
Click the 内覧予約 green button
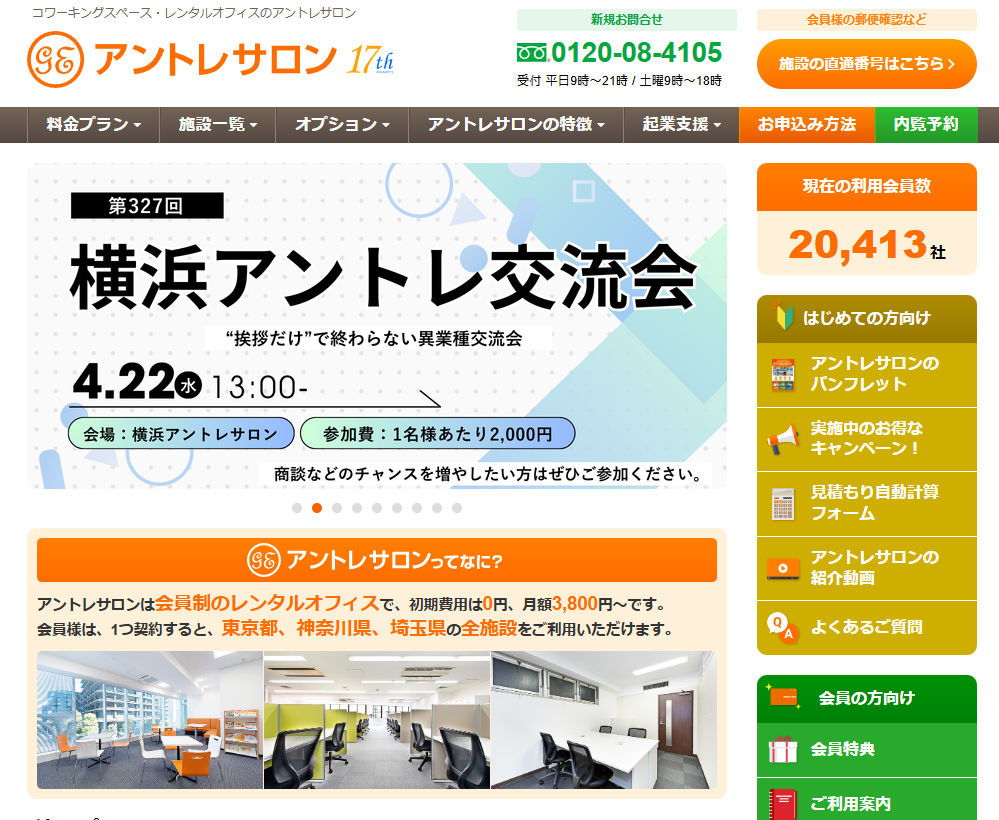926,125
